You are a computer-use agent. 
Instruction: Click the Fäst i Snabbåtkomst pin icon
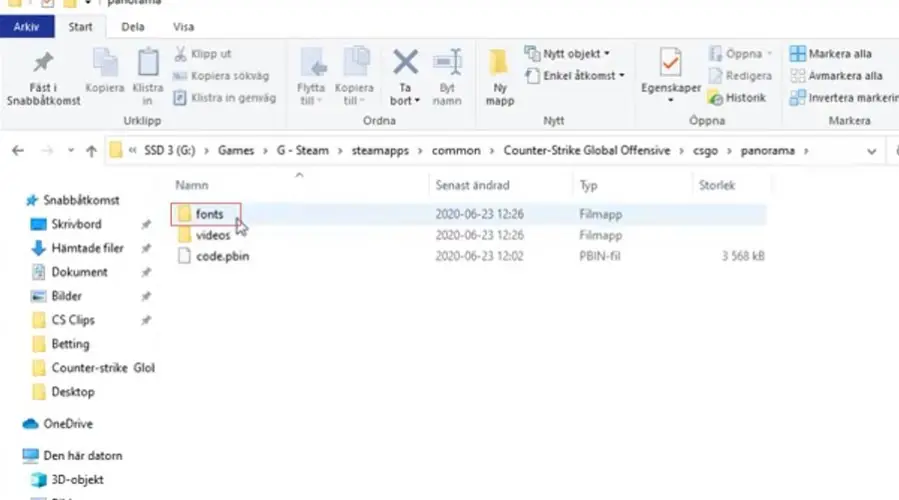pos(43,65)
